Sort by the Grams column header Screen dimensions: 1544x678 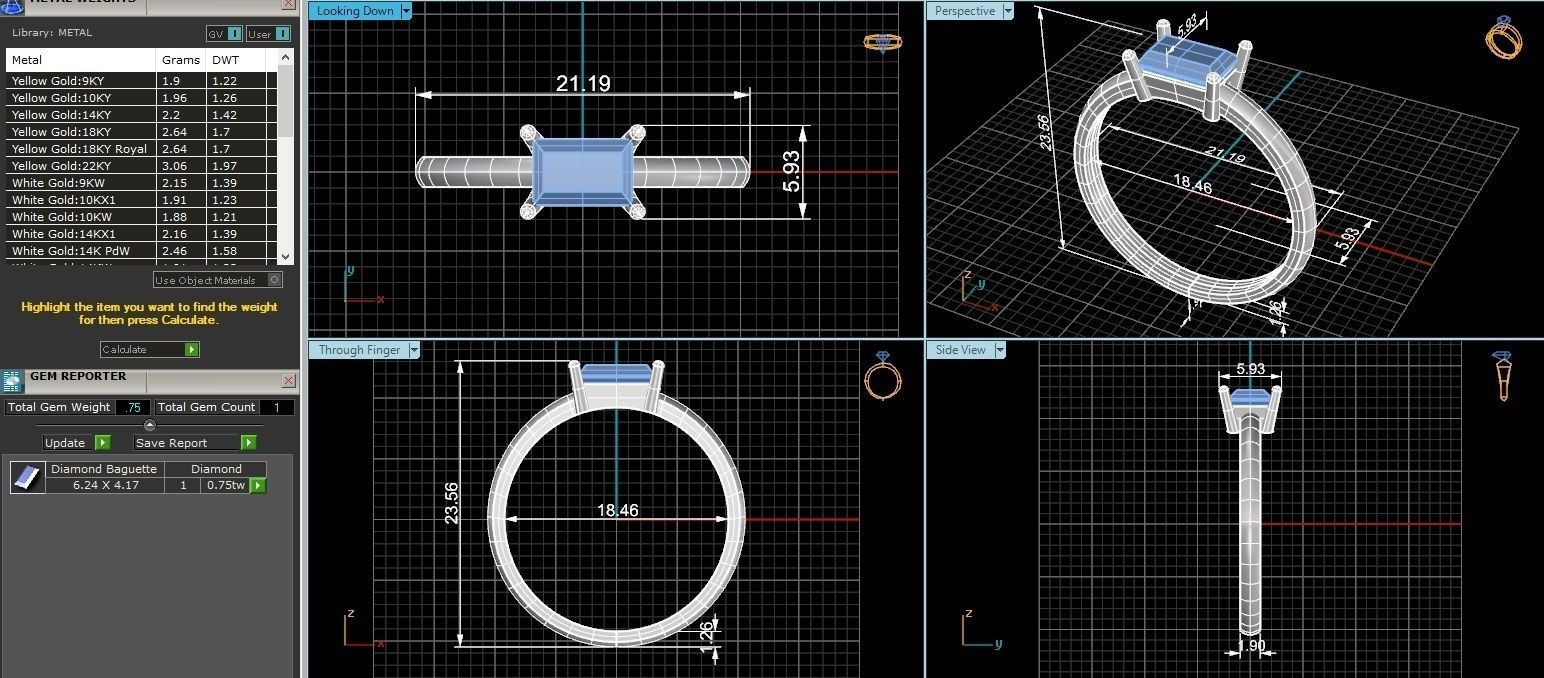pos(182,60)
